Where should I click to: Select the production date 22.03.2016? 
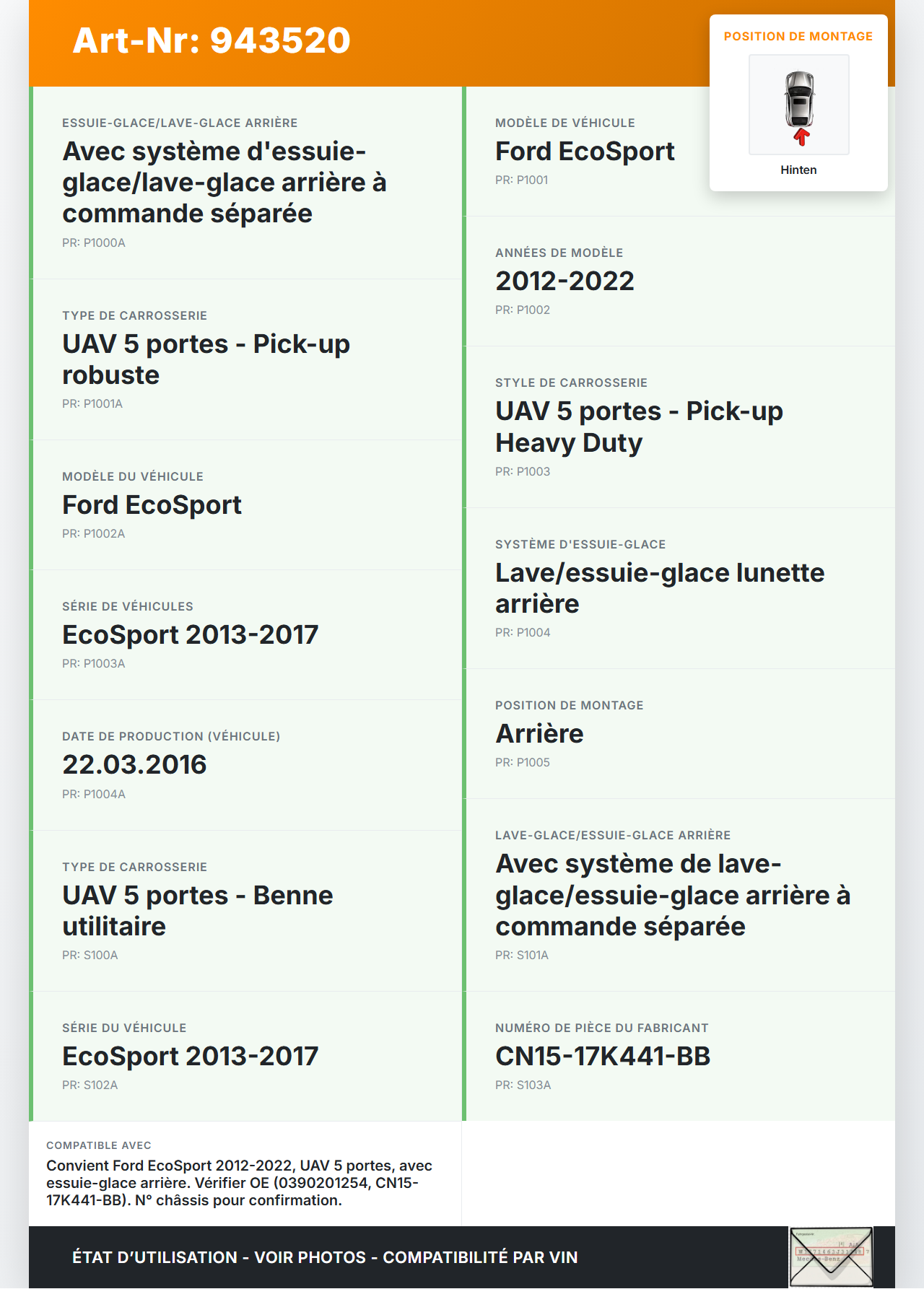[134, 764]
